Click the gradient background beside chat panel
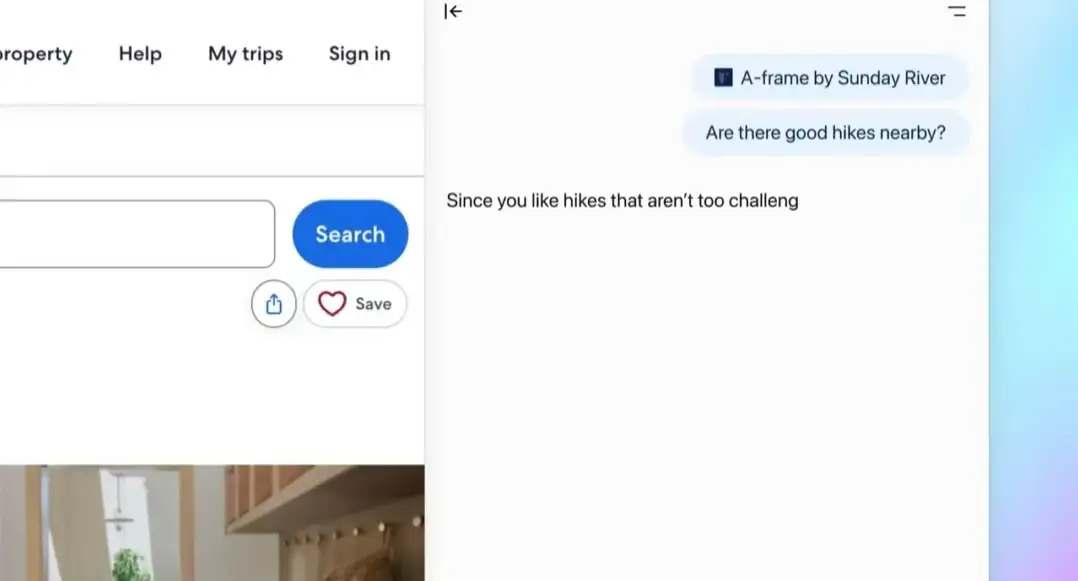Image resolution: width=1078 pixels, height=581 pixels. coord(1033,290)
